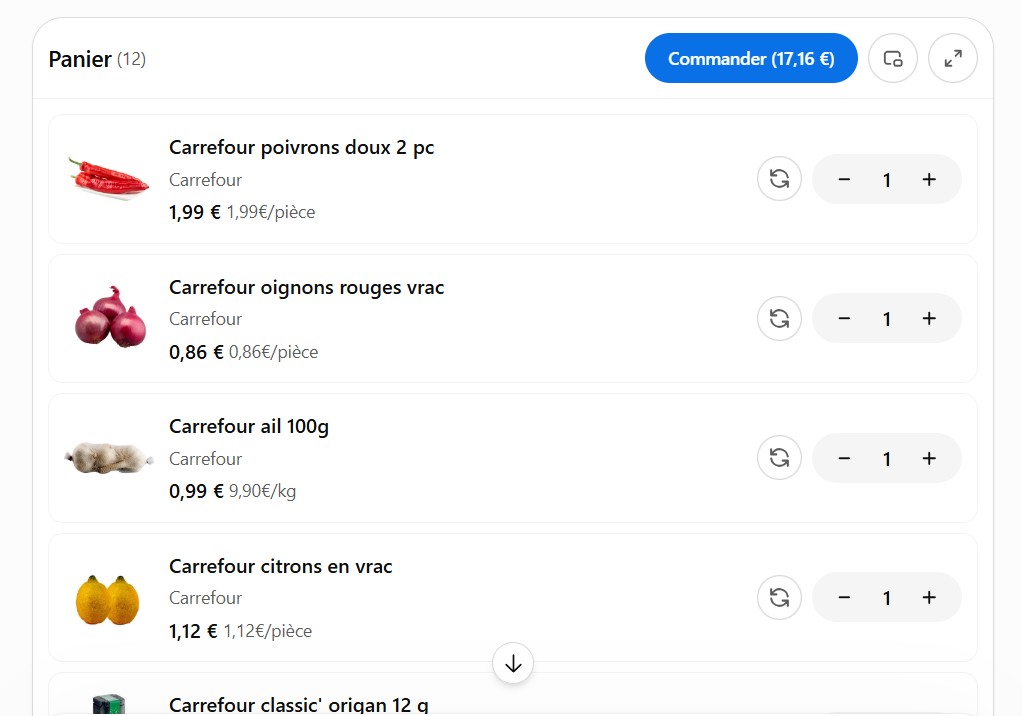The height and width of the screenshot is (716, 1022).
Task: Open the red onions product image
Action: (x=110, y=317)
